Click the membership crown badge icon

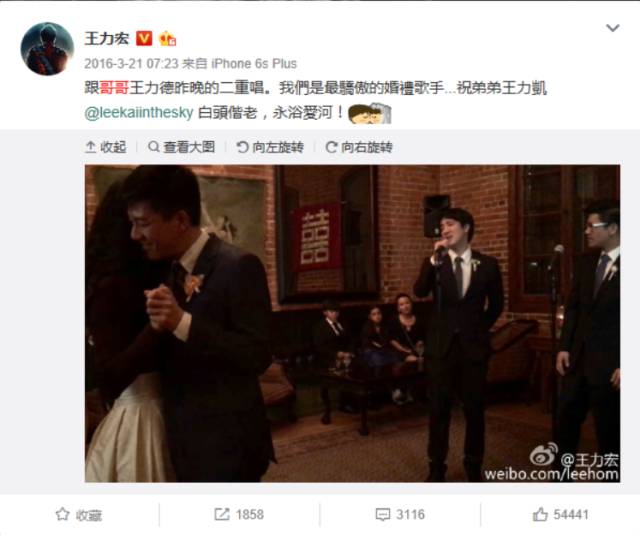(x=167, y=39)
